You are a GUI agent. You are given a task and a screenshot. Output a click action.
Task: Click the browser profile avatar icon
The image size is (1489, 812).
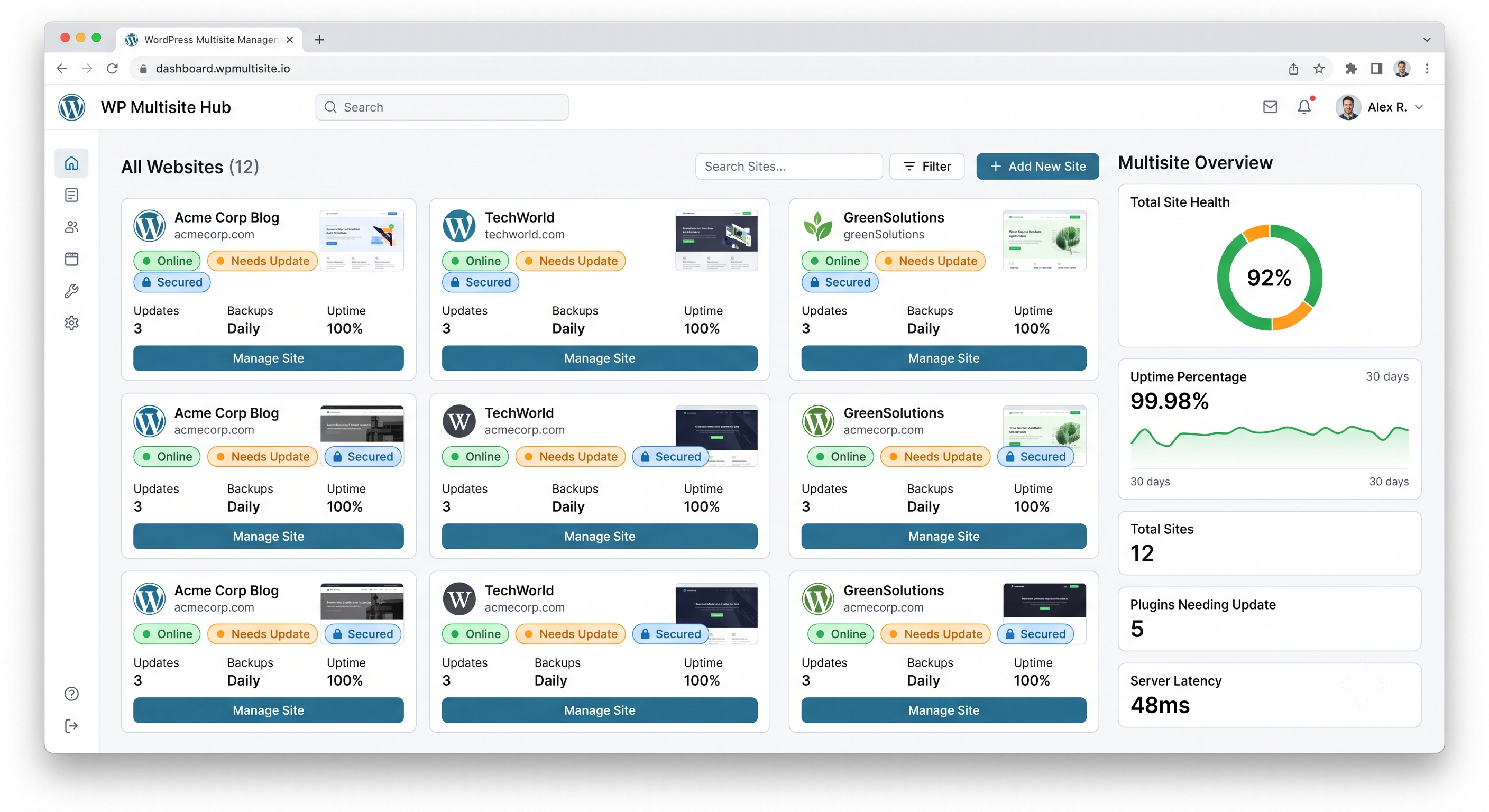click(1402, 69)
